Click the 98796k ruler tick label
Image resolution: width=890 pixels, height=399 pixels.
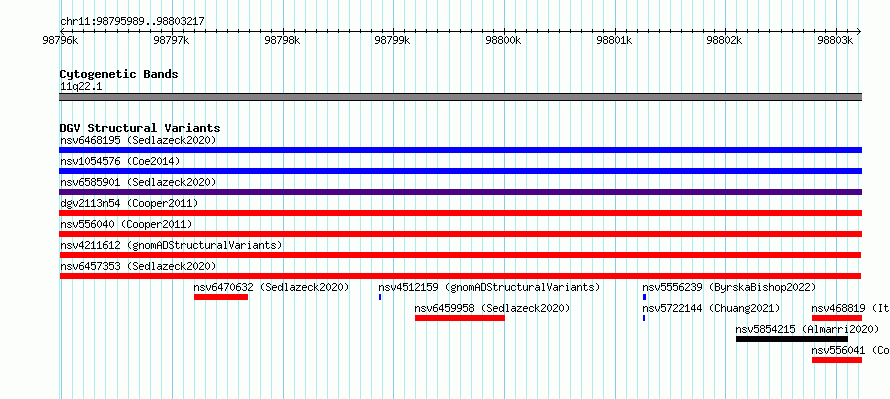click(60, 41)
